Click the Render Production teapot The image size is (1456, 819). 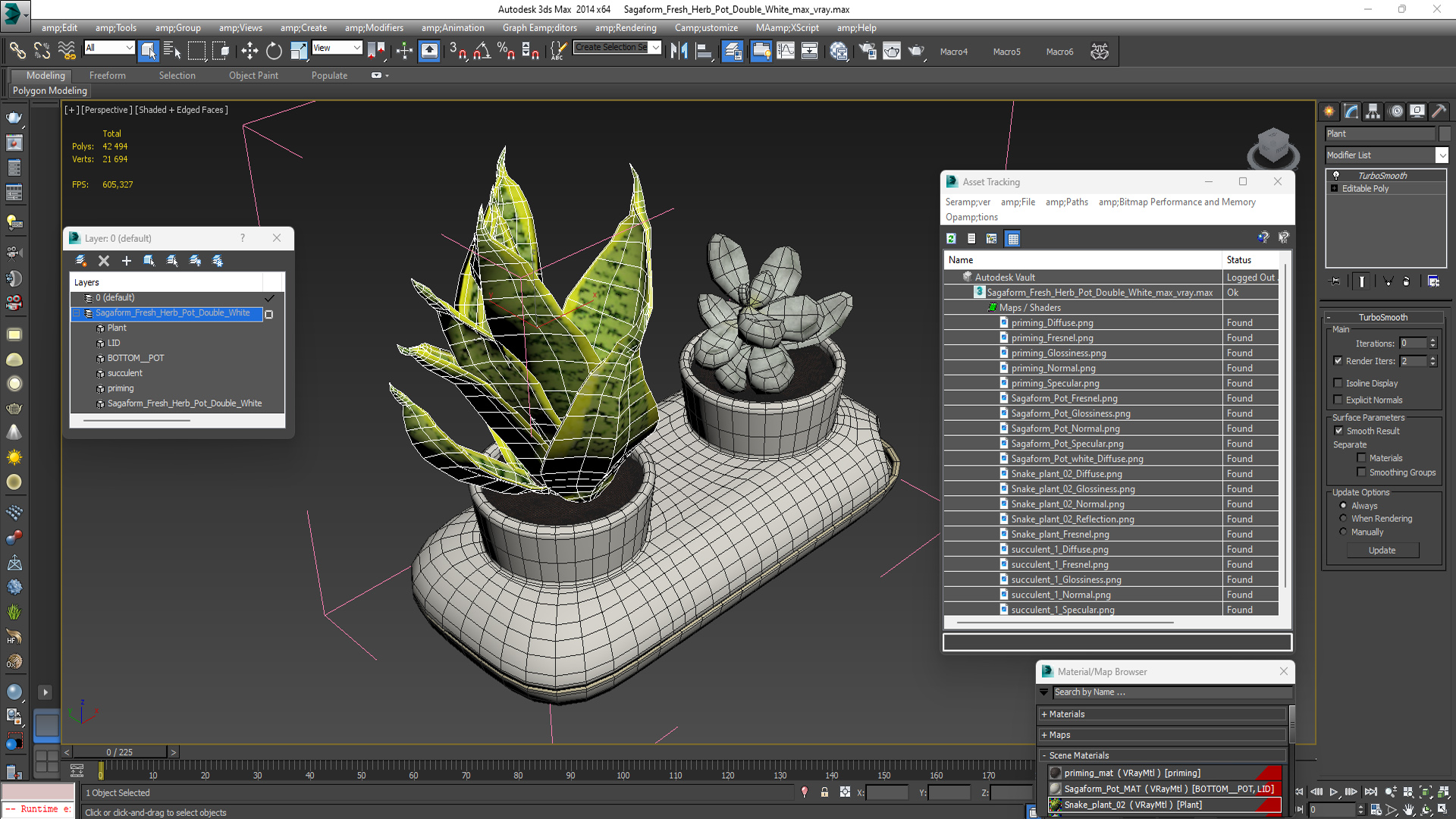(x=916, y=51)
